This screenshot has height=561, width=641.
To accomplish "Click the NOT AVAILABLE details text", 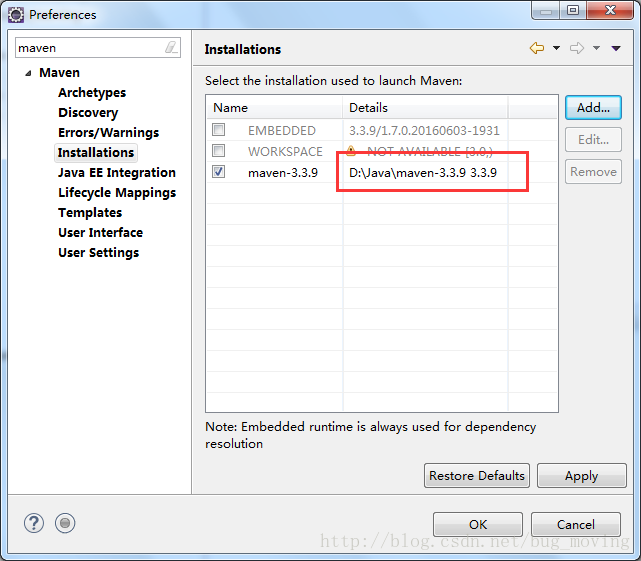I will pyautogui.click(x=429, y=151).
